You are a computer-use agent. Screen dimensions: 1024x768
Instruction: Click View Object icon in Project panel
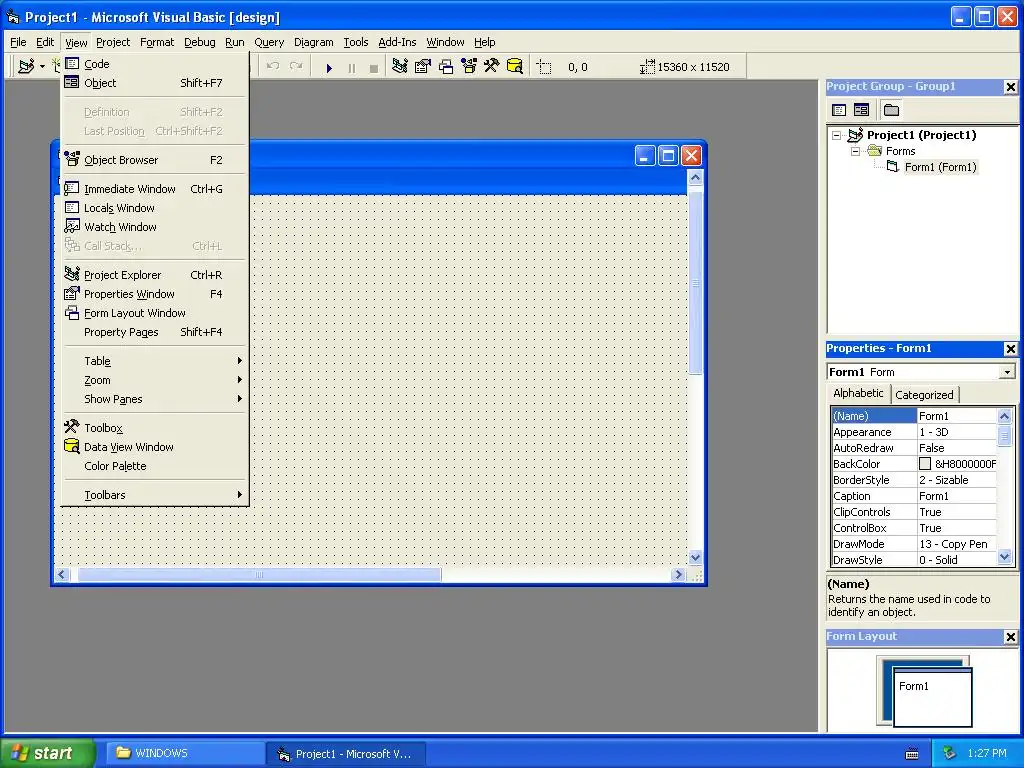pyautogui.click(x=861, y=110)
